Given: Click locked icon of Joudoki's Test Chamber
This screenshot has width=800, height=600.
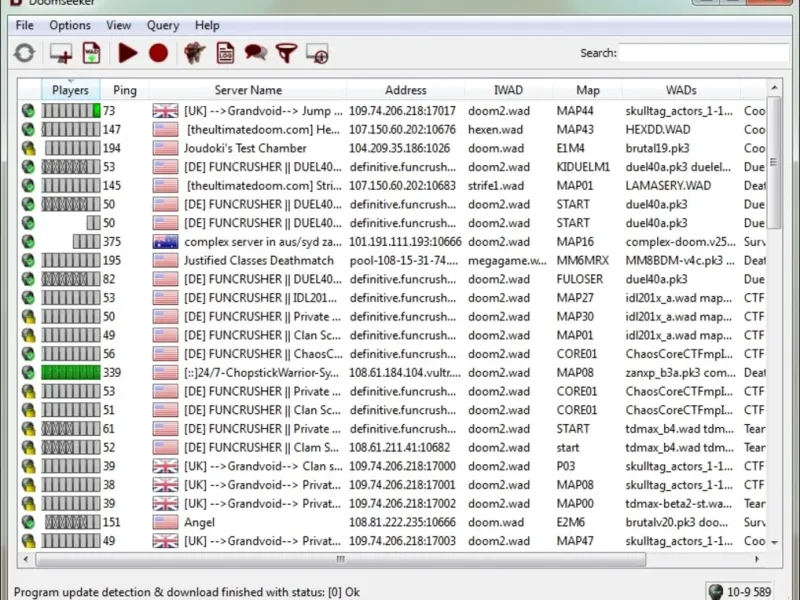Looking at the screenshot, I should click(29, 148).
